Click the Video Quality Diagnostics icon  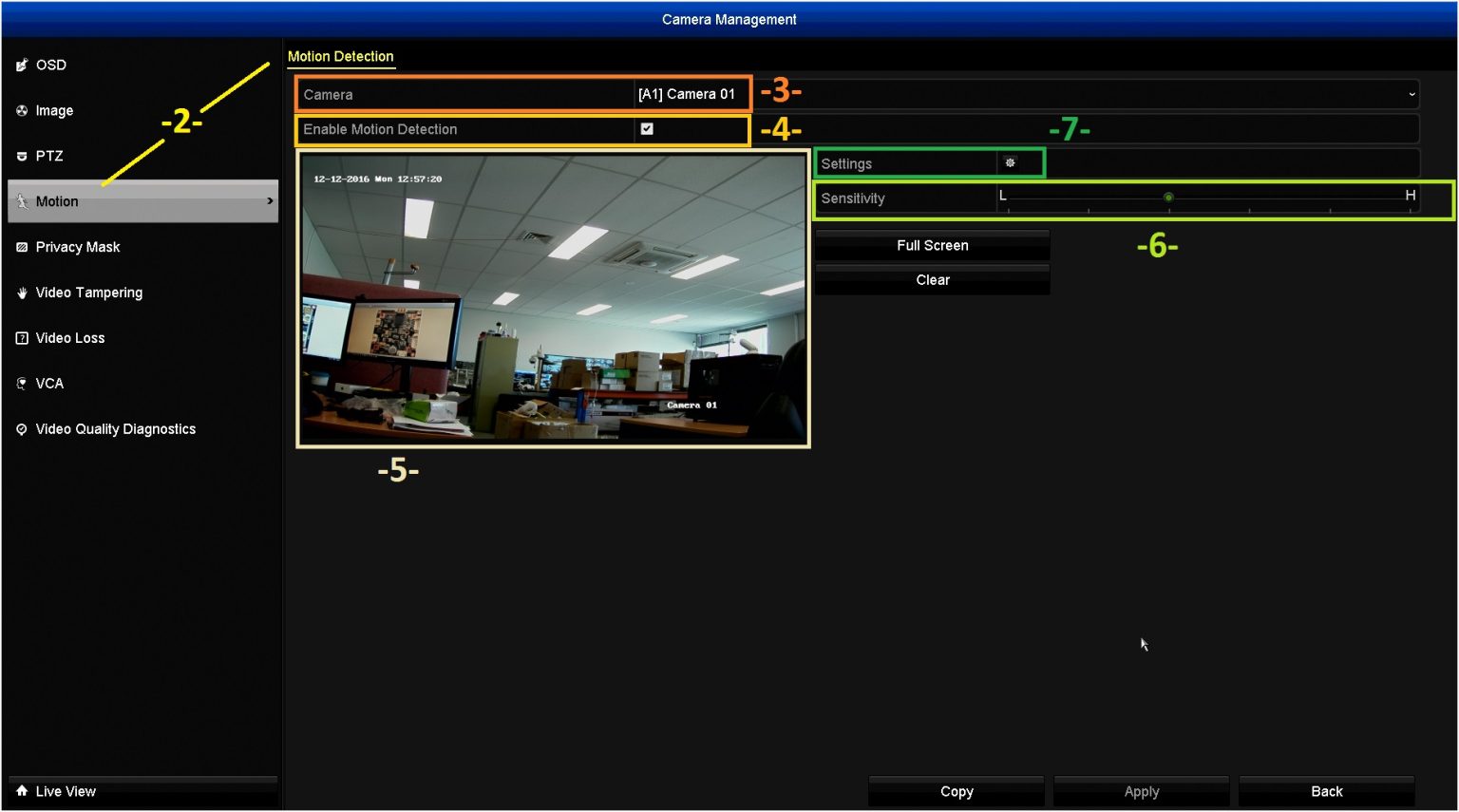tap(22, 428)
